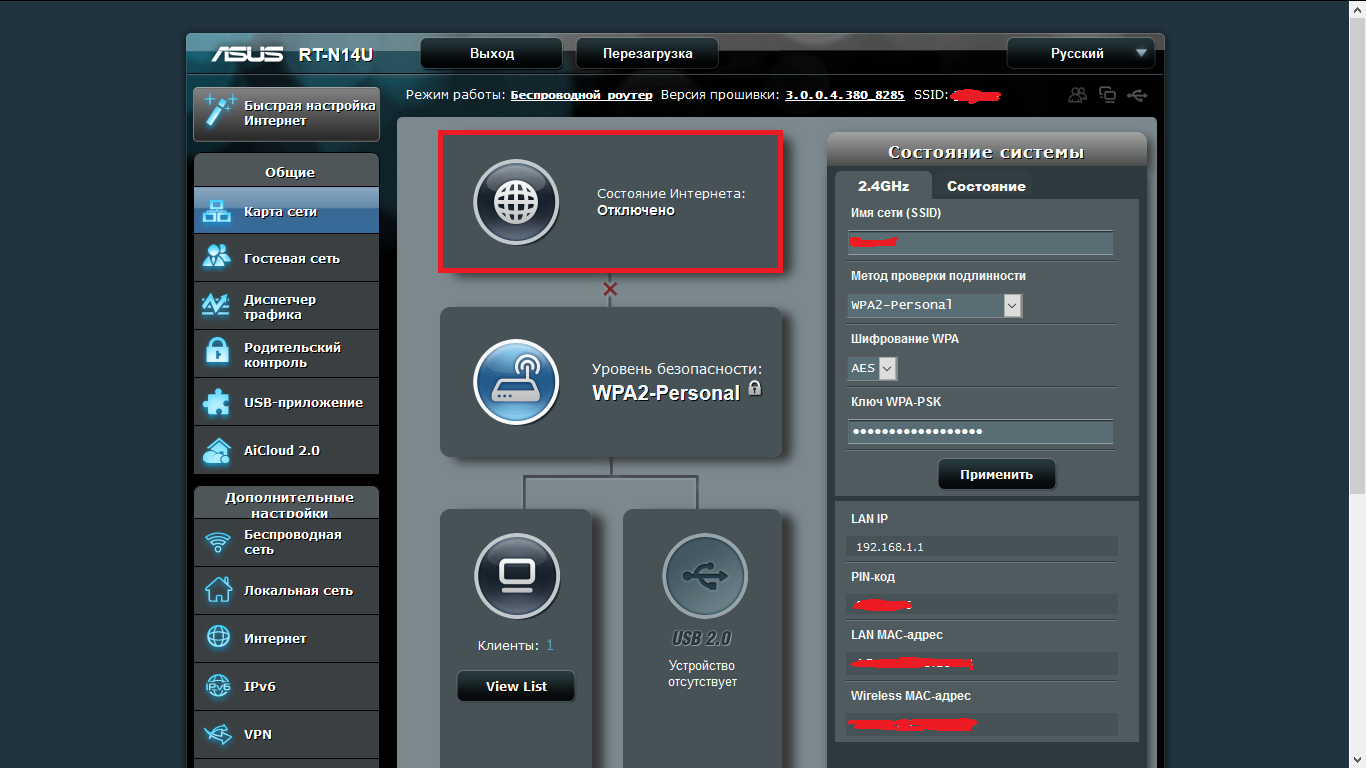The image size is (1366, 768).
Task: Click firmware version 3.0.0.4.380_8285 link
Action: tap(844, 95)
